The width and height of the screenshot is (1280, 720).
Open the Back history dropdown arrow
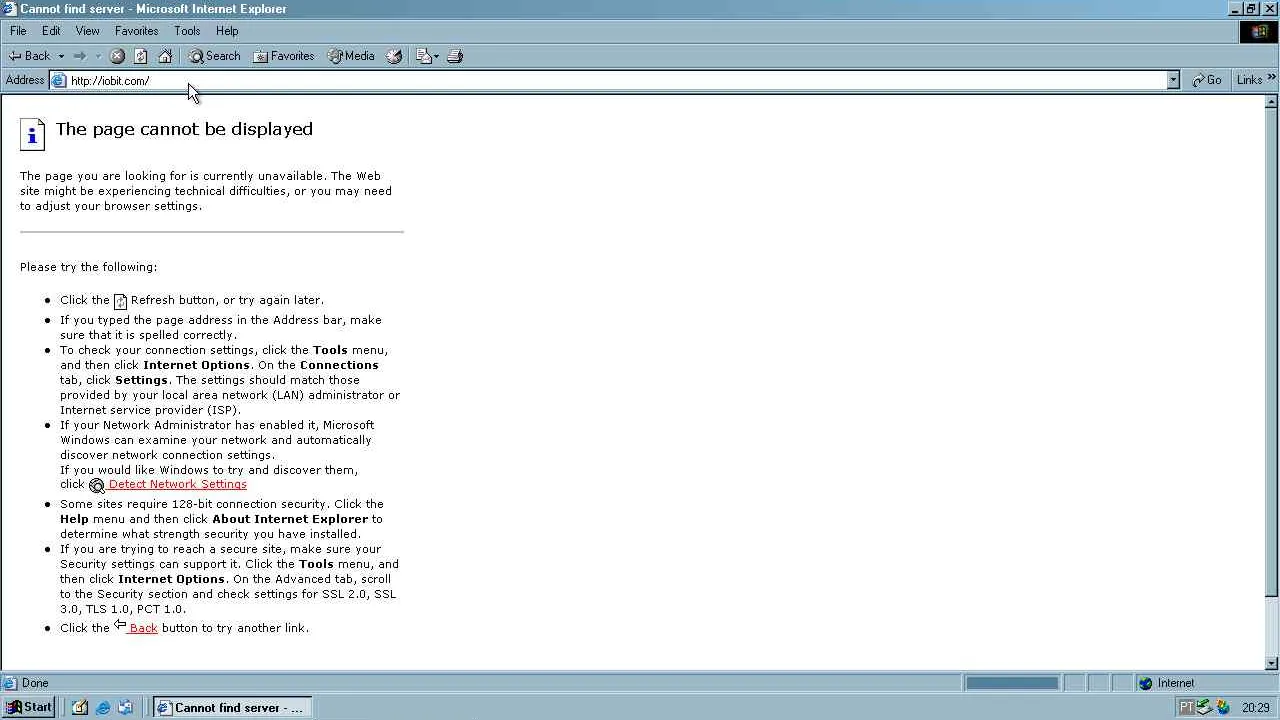pyautogui.click(x=61, y=56)
